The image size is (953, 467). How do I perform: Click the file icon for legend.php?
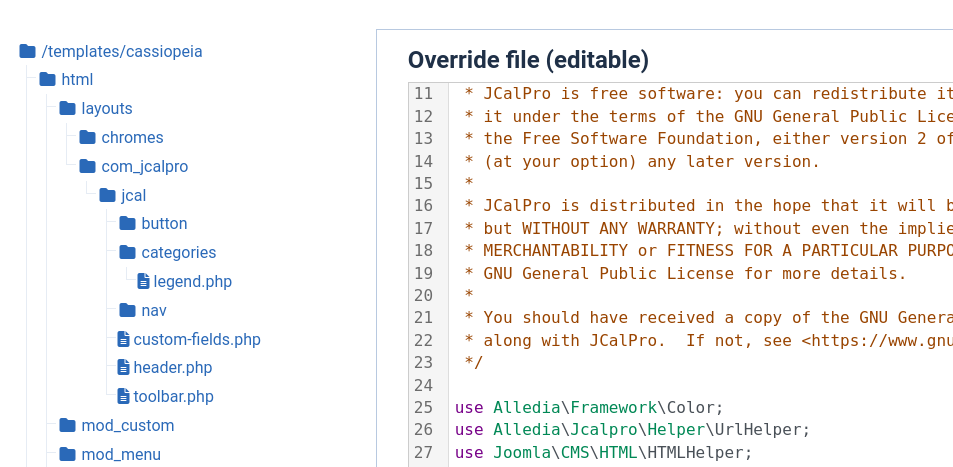[x=143, y=282]
